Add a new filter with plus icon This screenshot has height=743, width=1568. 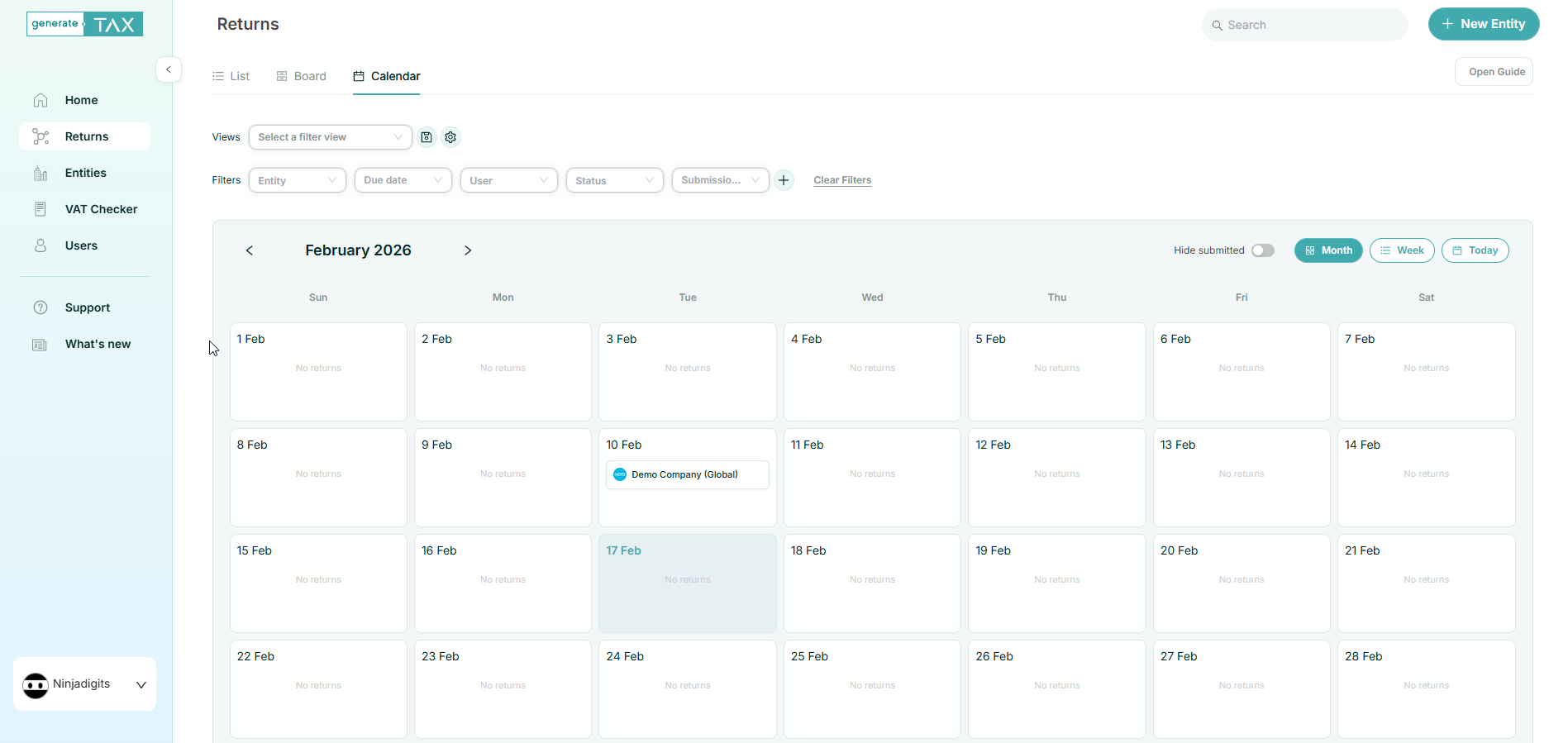tap(784, 180)
